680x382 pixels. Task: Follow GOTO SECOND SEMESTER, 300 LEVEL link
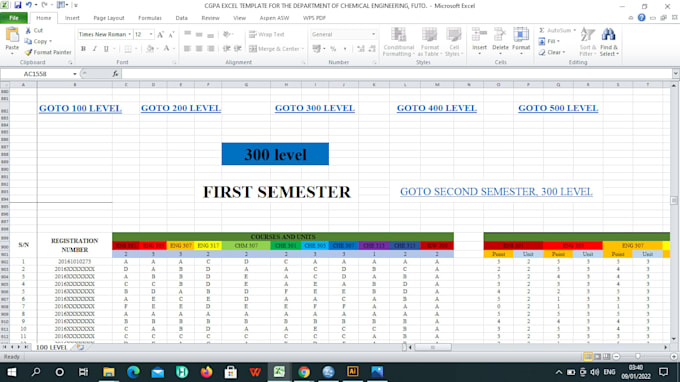click(496, 191)
